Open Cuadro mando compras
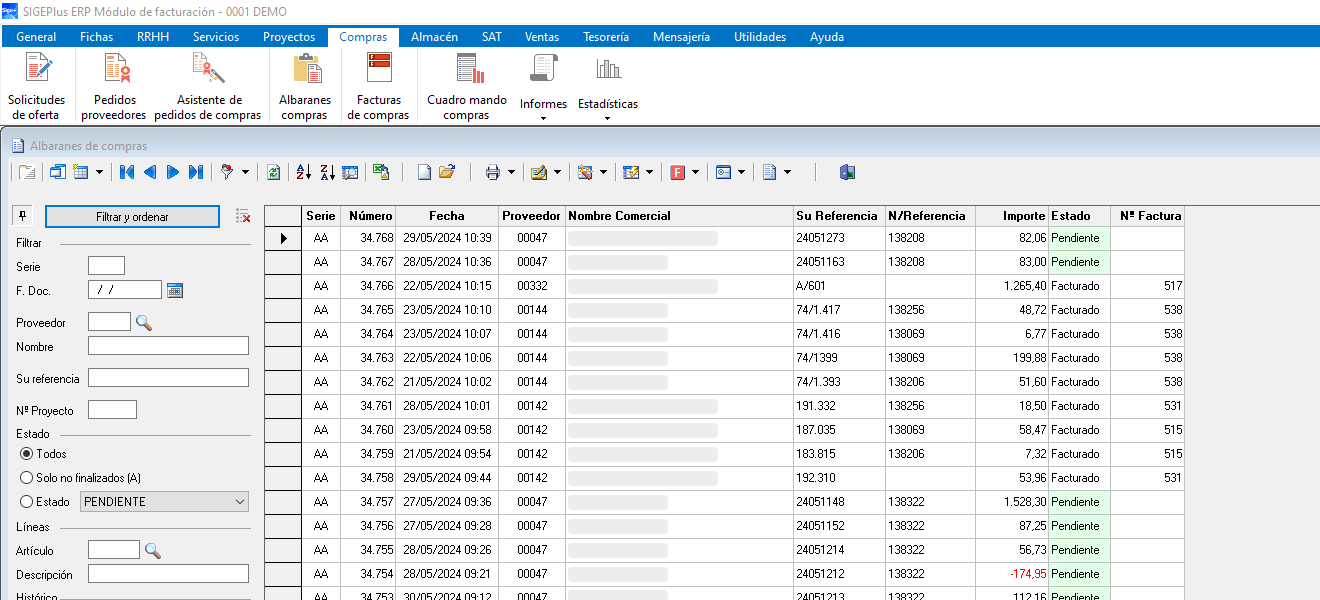The image size is (1320, 600). click(x=466, y=86)
